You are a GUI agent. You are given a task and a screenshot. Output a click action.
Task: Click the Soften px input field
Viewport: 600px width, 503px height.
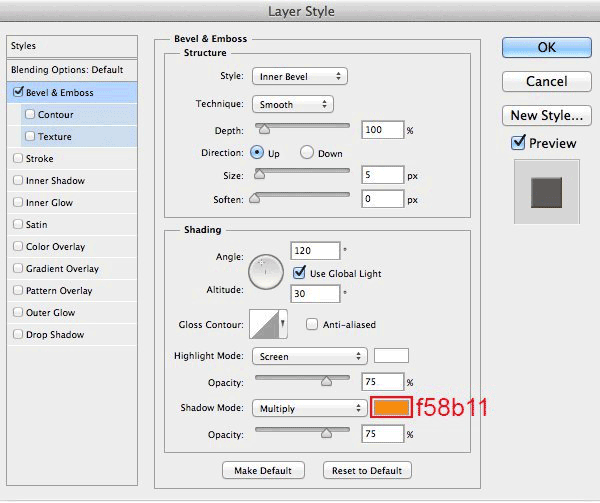pos(382,199)
